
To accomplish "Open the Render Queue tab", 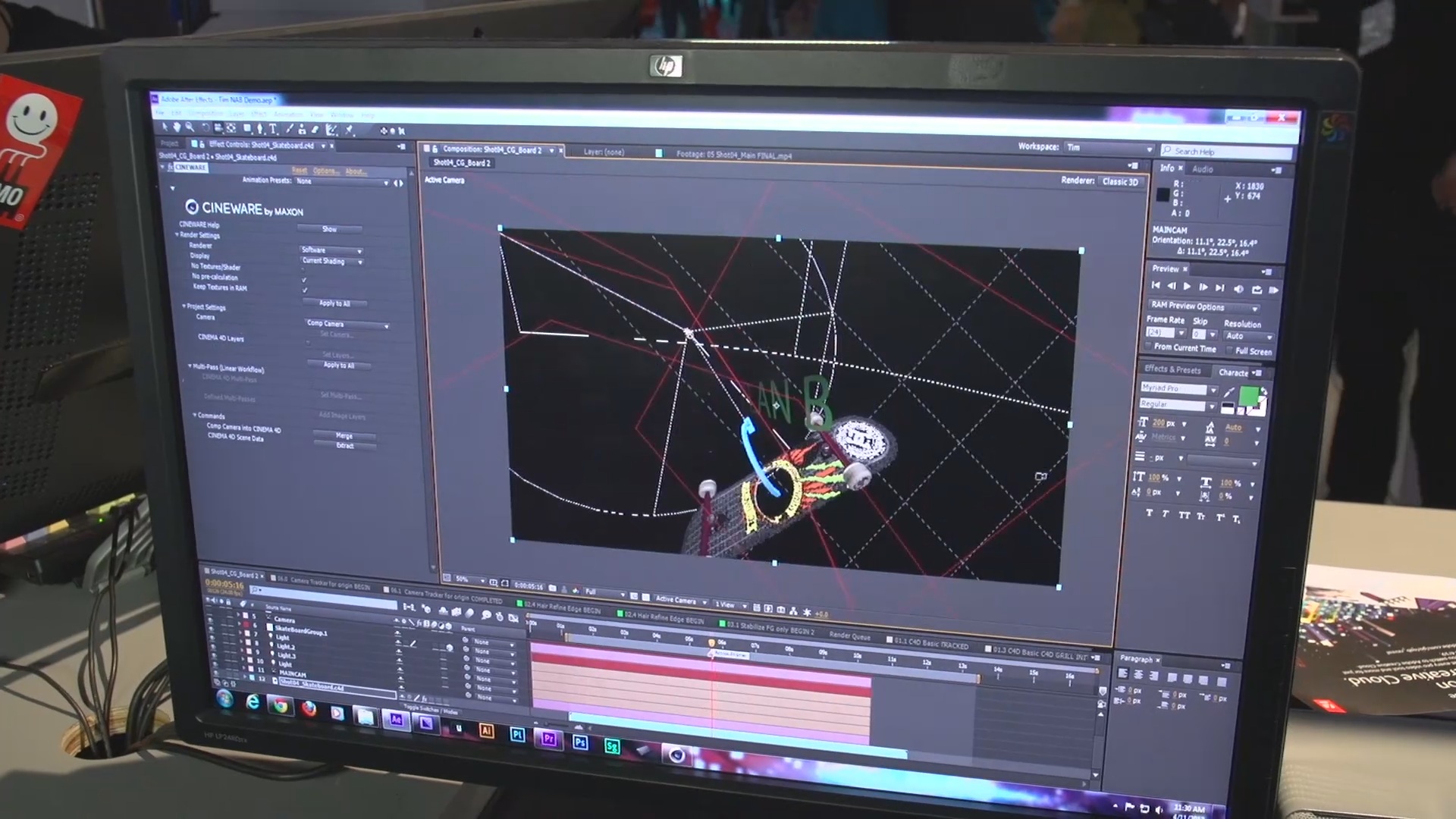I will click(x=849, y=636).
